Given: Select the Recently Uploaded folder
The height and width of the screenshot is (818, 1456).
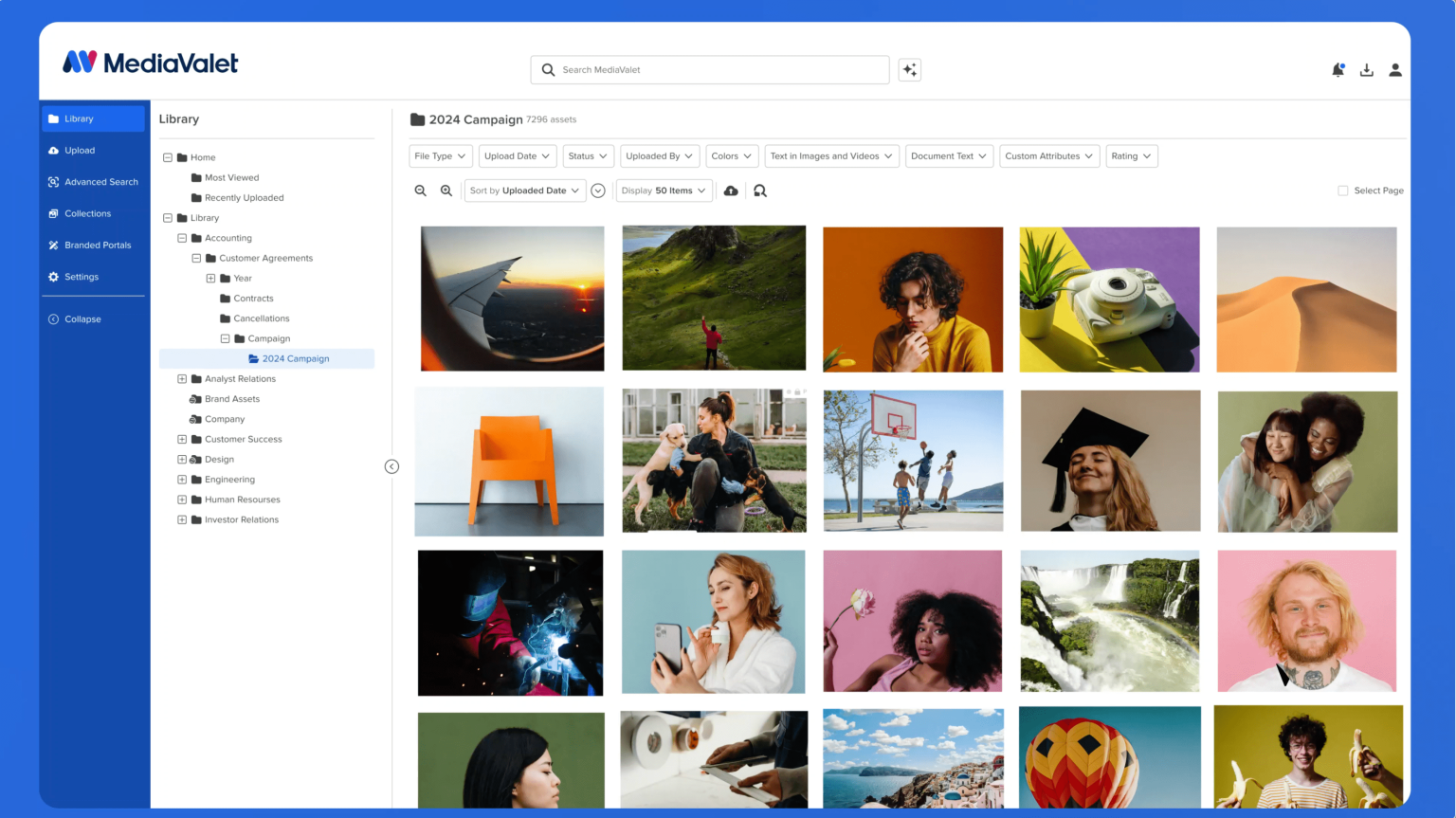Looking at the screenshot, I should click(244, 198).
